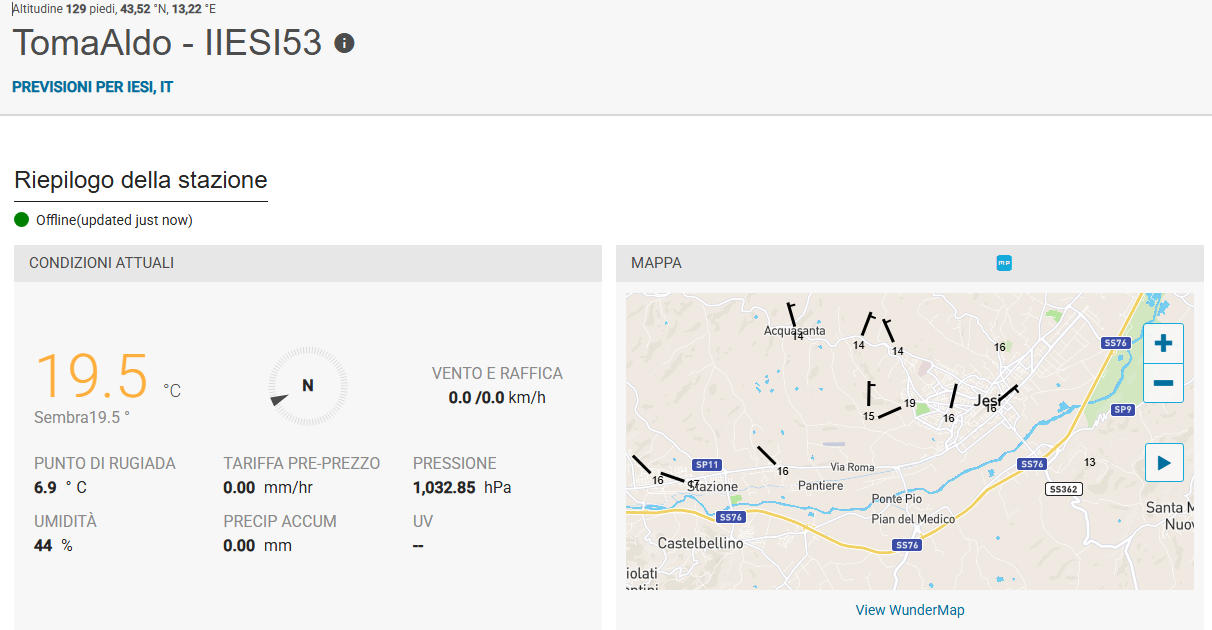Zoom in the map with plus button

coord(1163,343)
